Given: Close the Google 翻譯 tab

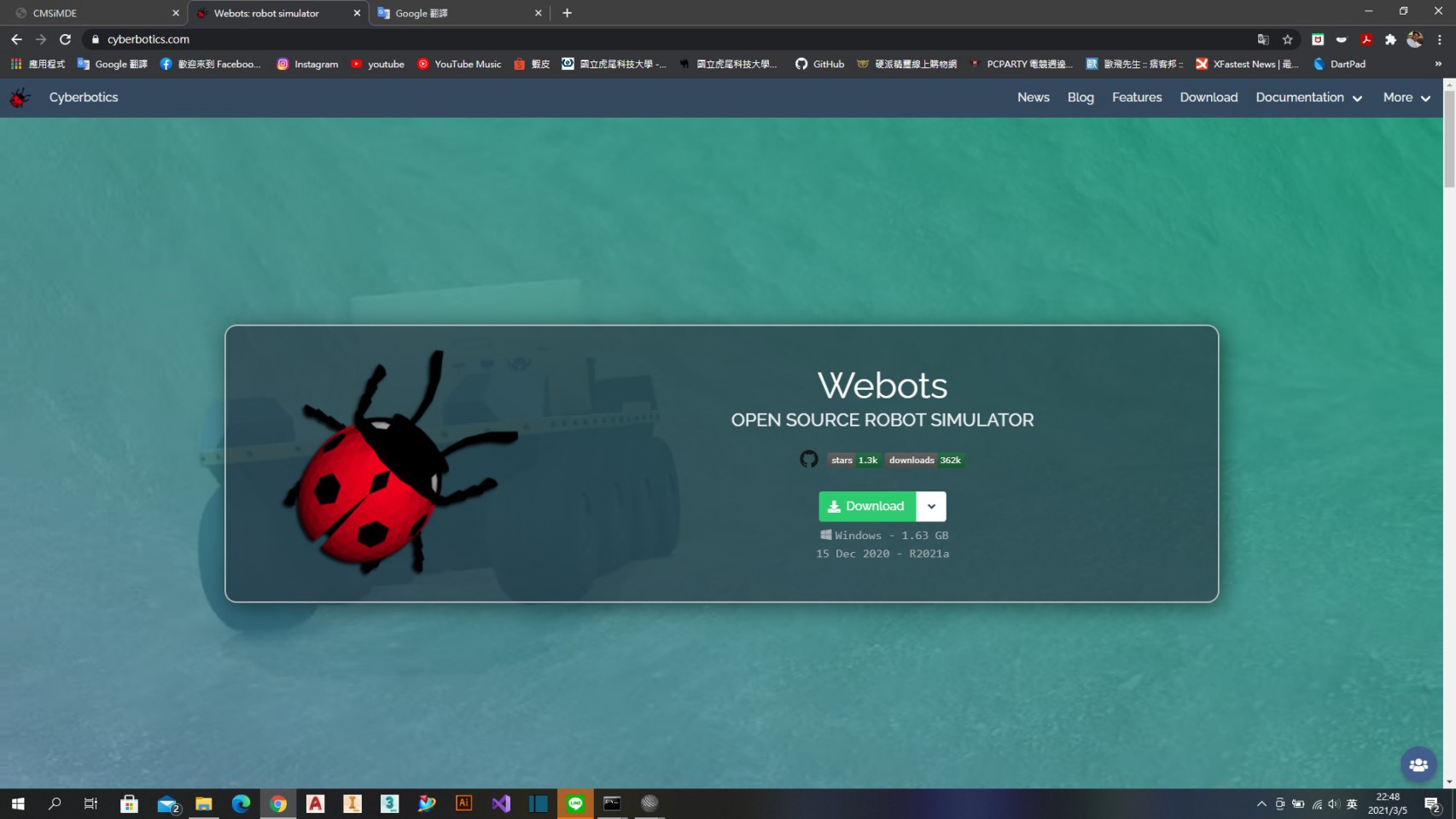Looking at the screenshot, I should click(538, 13).
